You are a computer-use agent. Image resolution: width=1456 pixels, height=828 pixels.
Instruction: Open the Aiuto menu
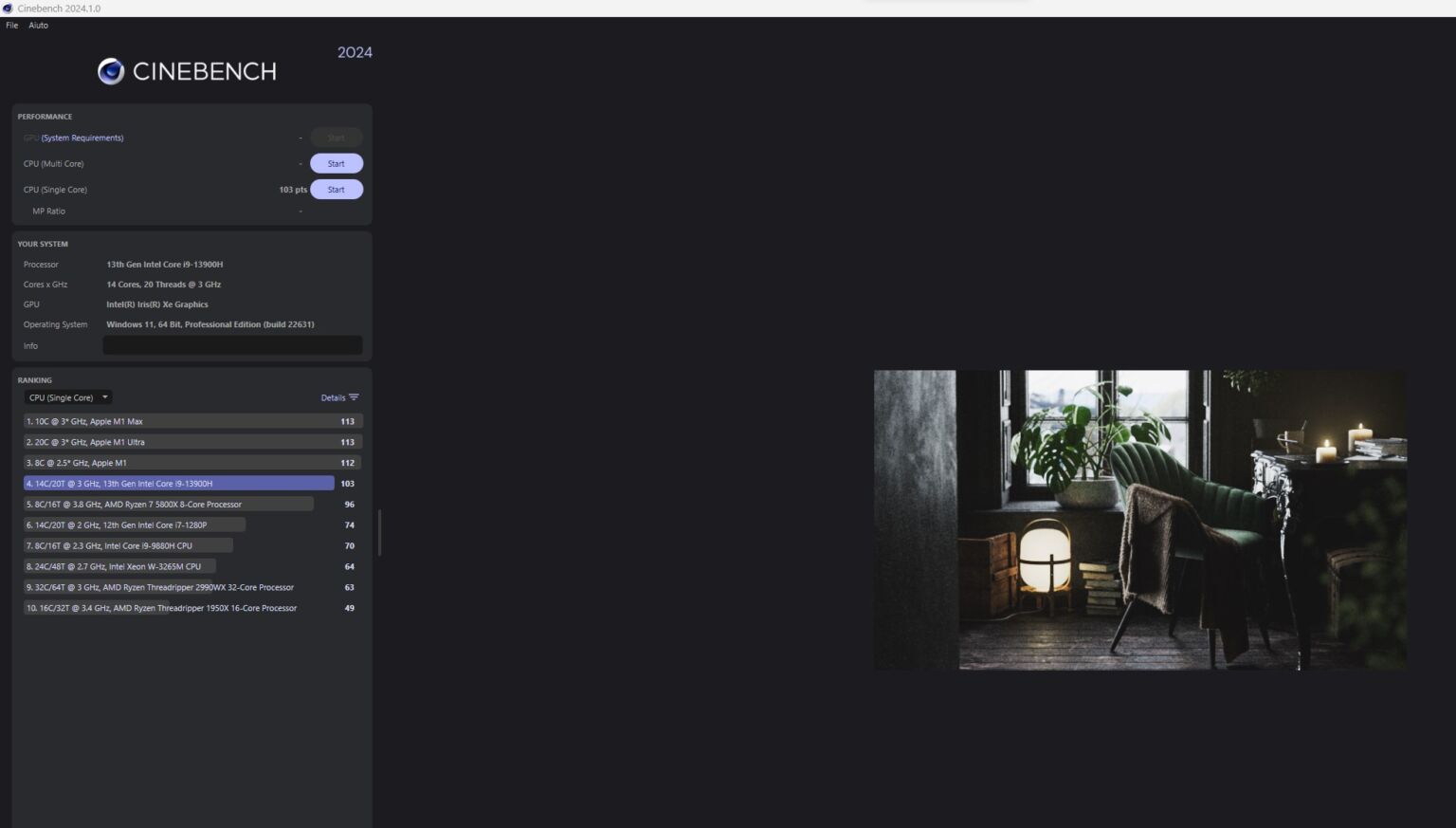tap(38, 26)
